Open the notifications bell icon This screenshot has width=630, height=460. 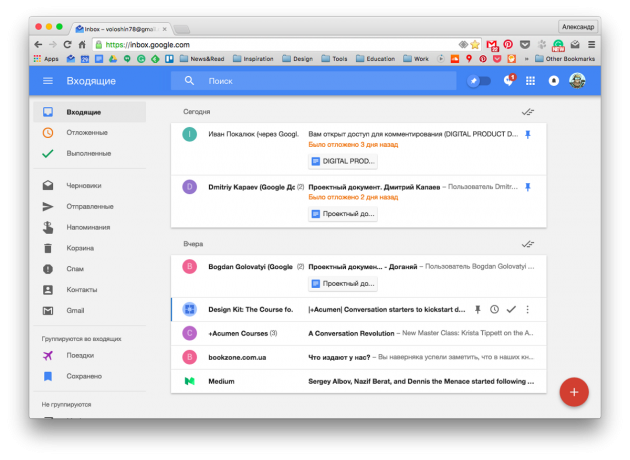(x=554, y=81)
